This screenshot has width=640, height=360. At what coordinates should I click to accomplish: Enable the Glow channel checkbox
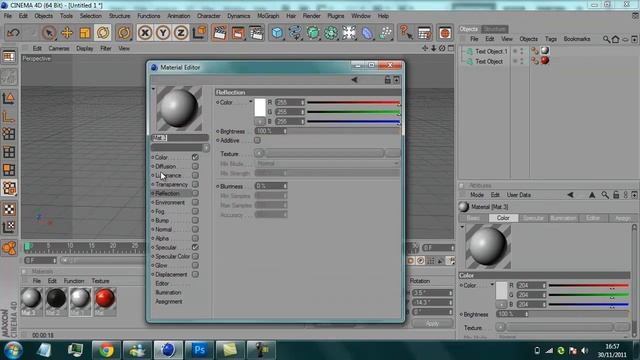point(195,265)
